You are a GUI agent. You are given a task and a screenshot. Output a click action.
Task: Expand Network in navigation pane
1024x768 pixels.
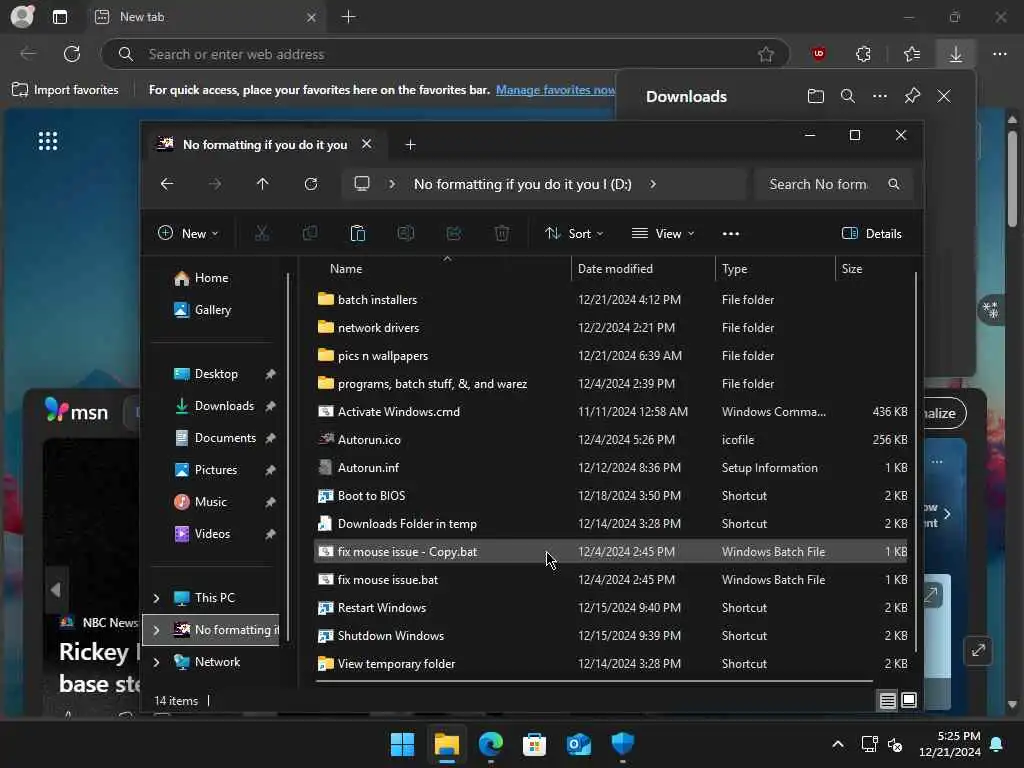[156, 662]
